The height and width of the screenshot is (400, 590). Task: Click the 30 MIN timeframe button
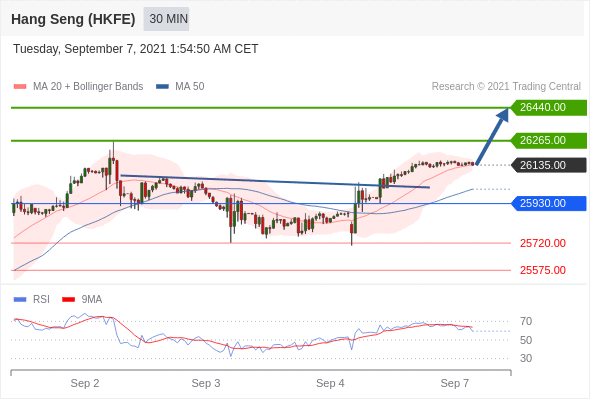(x=166, y=19)
